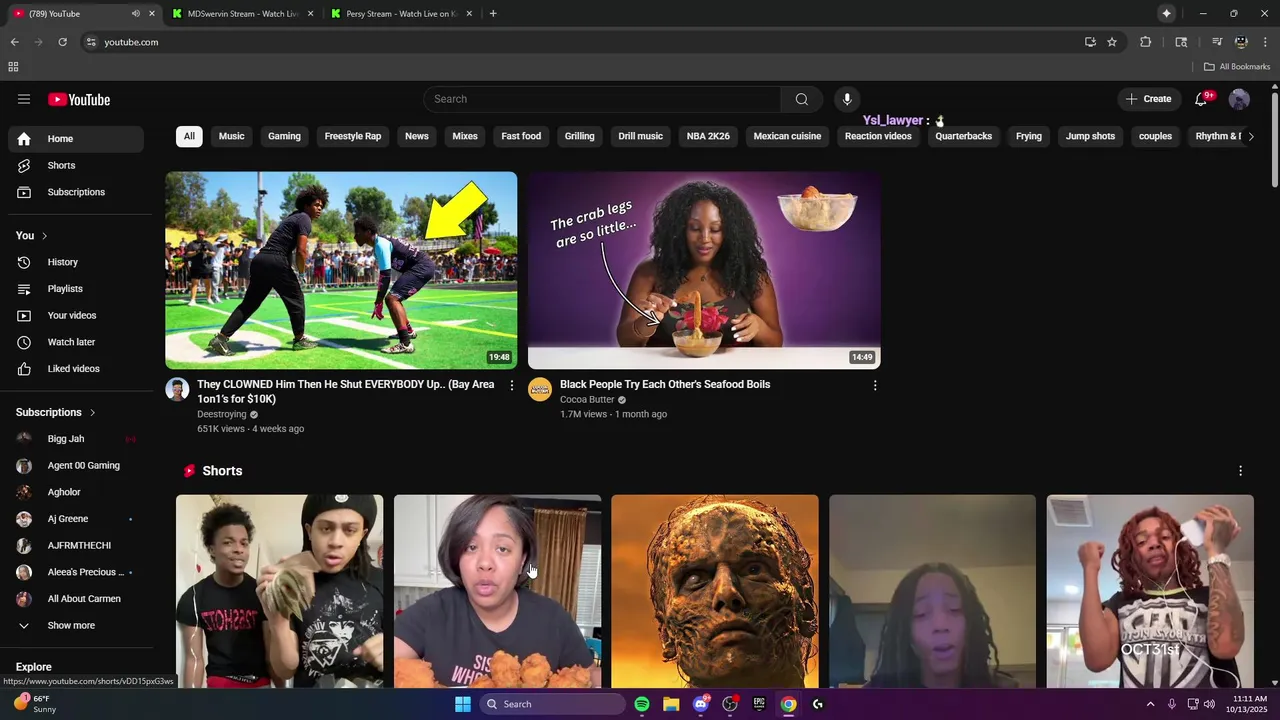Expand the You section chevron
The height and width of the screenshot is (720, 1280).
tap(44, 236)
